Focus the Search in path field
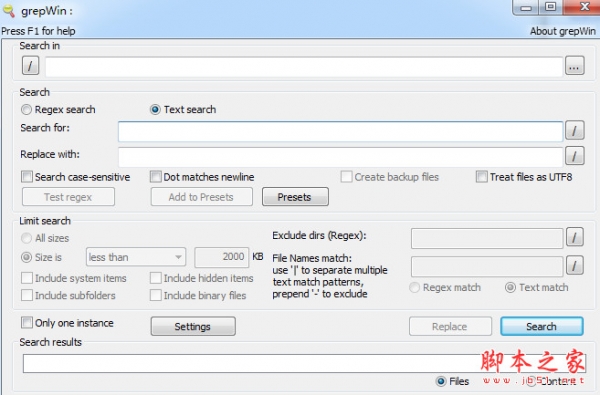Image resolution: width=600 pixels, height=395 pixels. coord(304,67)
